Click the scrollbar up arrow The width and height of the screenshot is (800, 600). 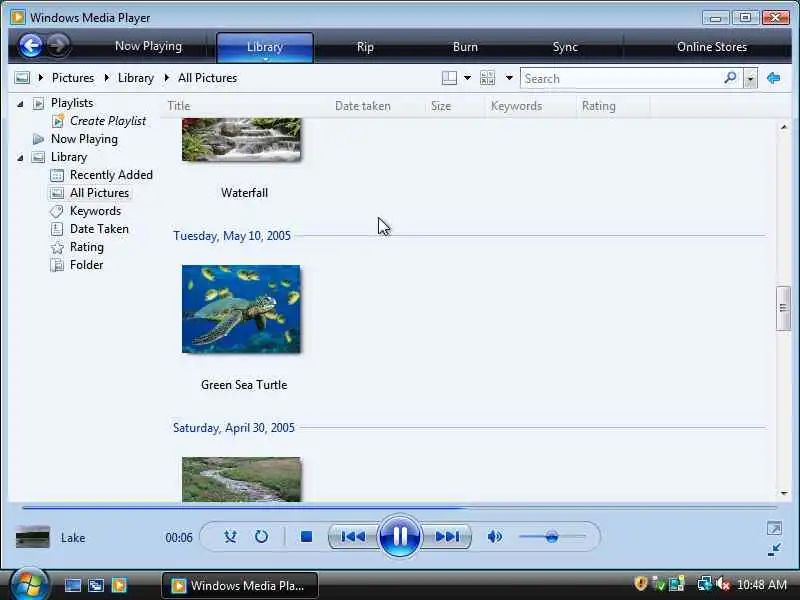[x=784, y=127]
